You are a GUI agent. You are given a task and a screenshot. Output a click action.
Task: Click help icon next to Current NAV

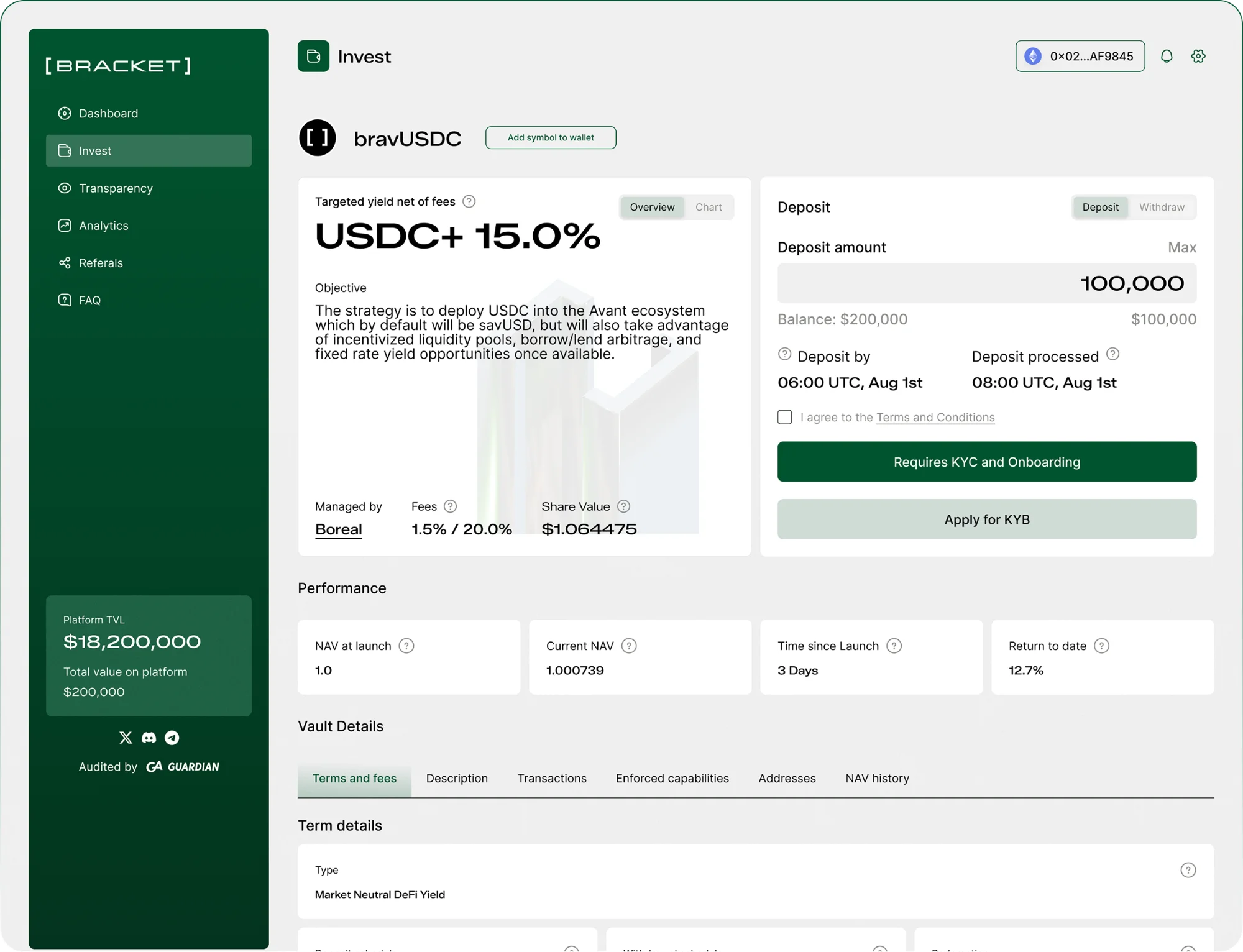(x=629, y=646)
